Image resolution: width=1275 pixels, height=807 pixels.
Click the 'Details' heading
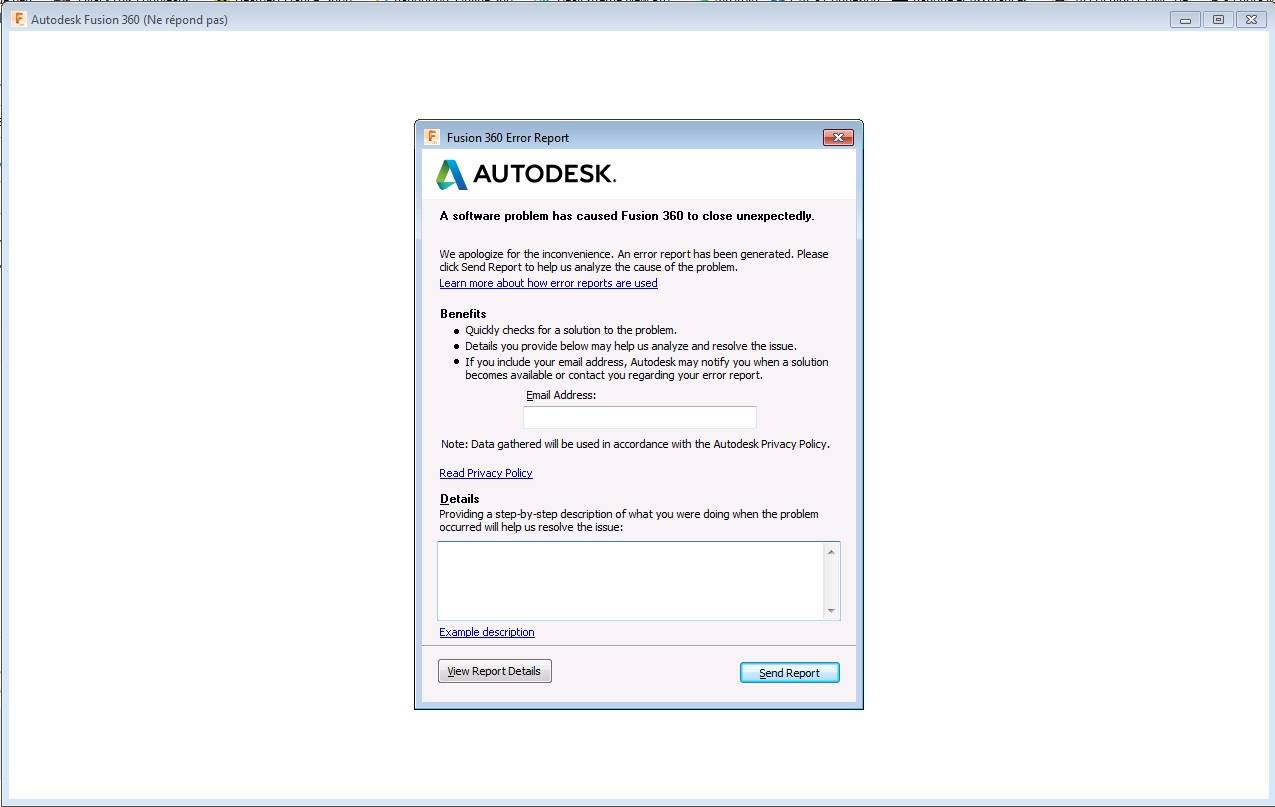(x=459, y=499)
